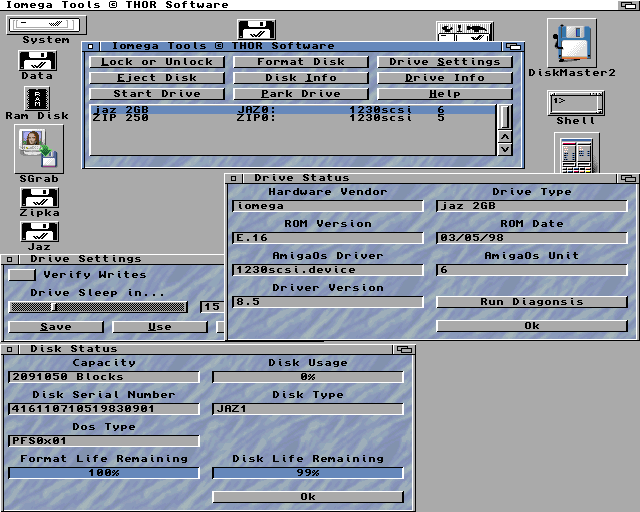Screen dimensions: 640x512
Task: Select the jaz 2GB drive row
Action: pos(293,109)
